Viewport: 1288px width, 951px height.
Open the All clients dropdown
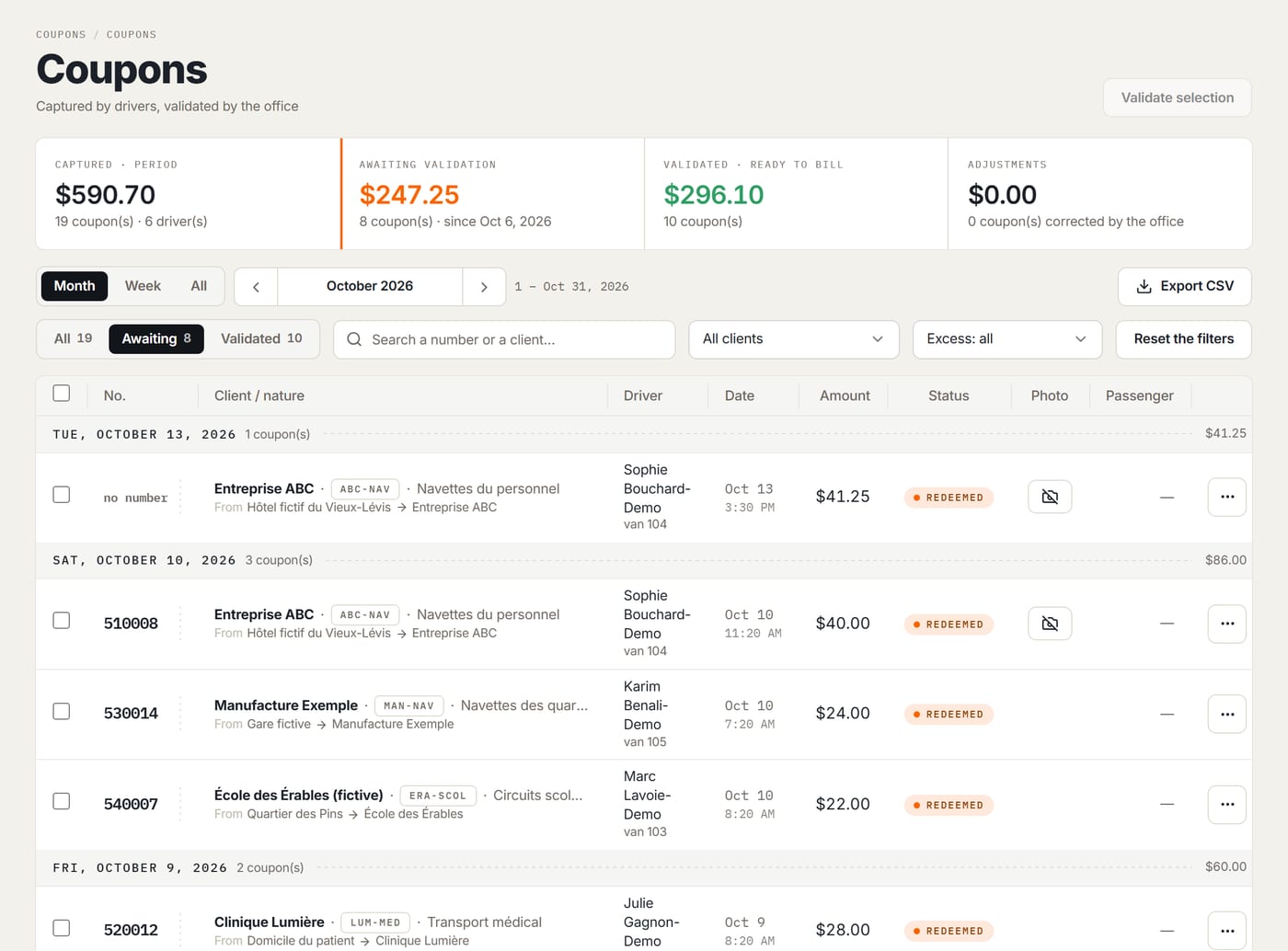pyautogui.click(x=794, y=339)
